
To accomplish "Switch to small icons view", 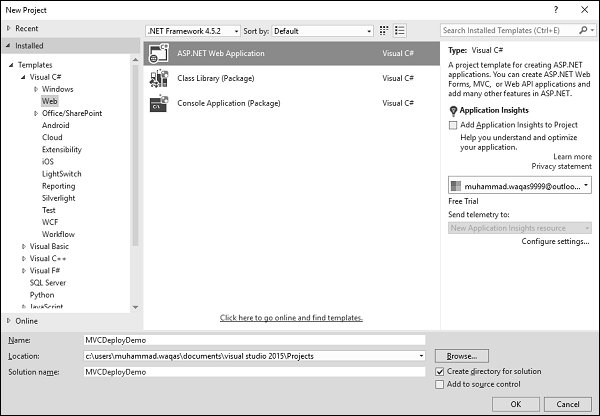I will (384, 31).
